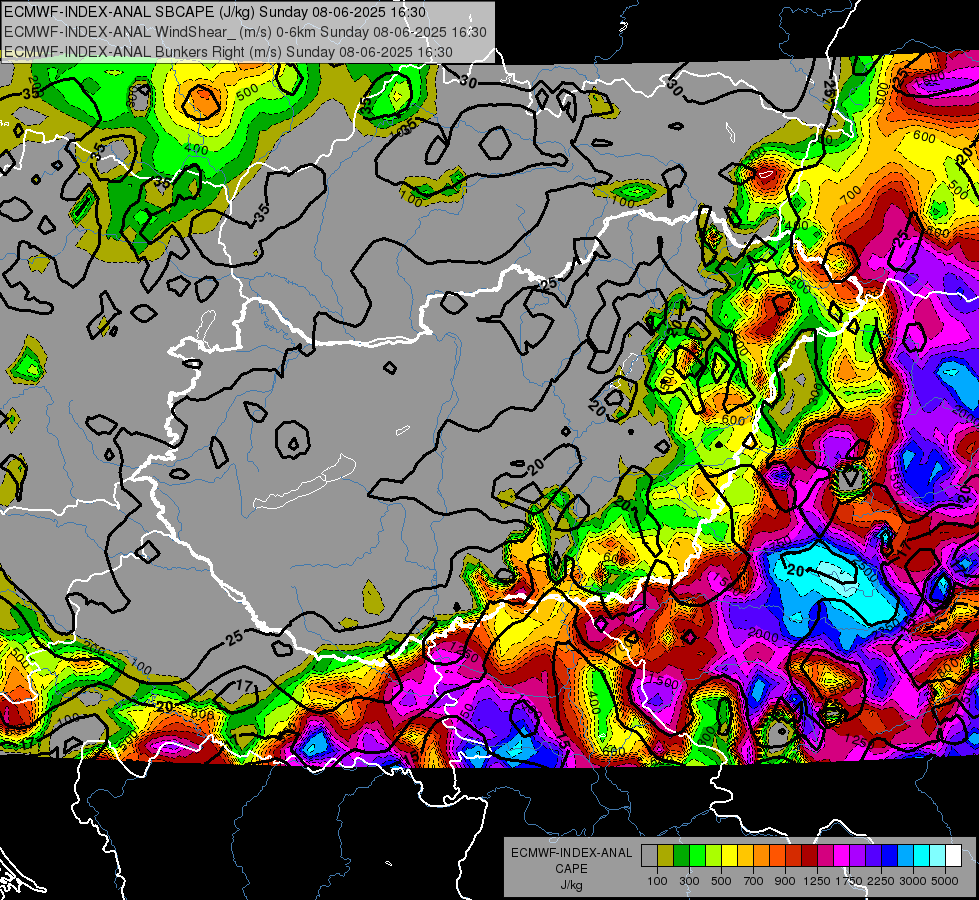Click the 2250 legend label
Screen dimensions: 979x900
click(882, 881)
